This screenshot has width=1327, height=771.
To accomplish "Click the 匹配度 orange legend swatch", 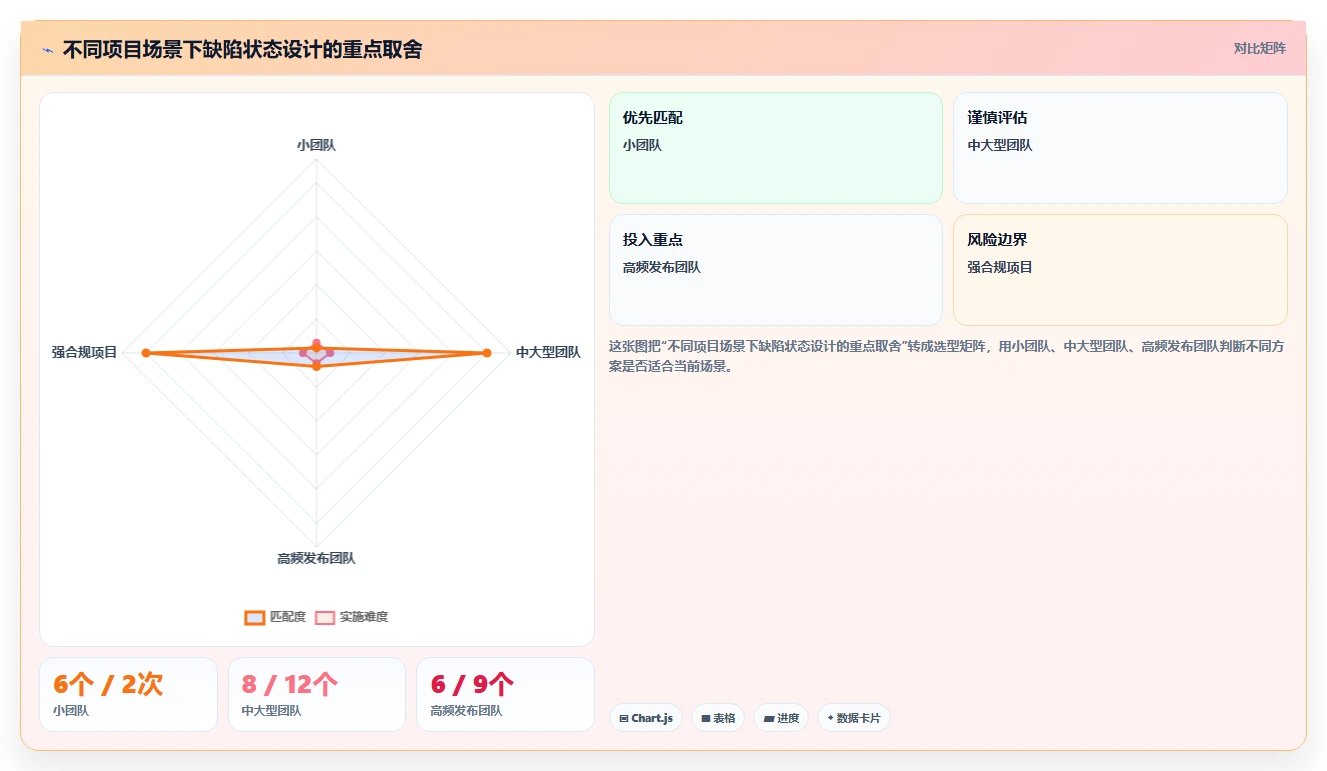I will 255,618.
